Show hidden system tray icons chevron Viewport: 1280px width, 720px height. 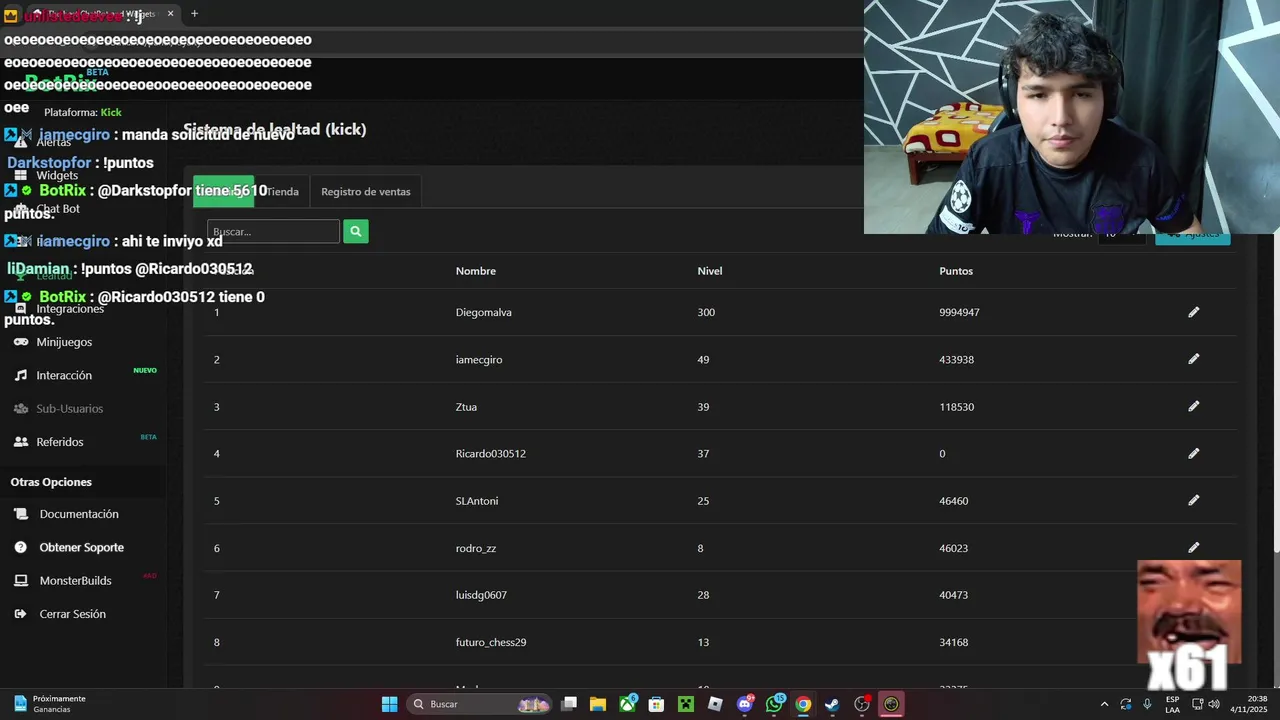click(1104, 704)
